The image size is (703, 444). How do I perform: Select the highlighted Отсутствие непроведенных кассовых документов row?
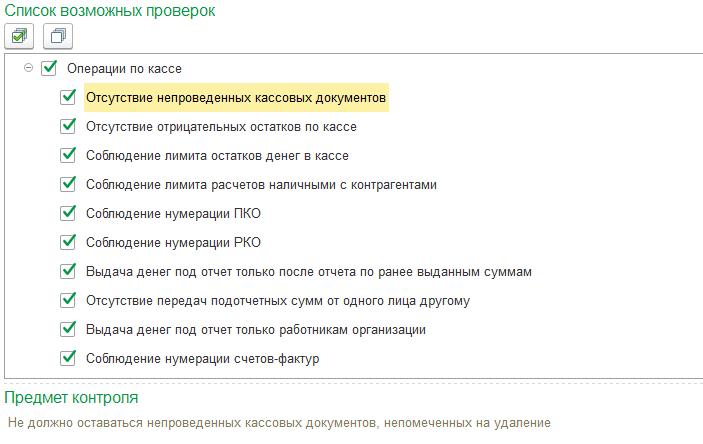pos(235,98)
